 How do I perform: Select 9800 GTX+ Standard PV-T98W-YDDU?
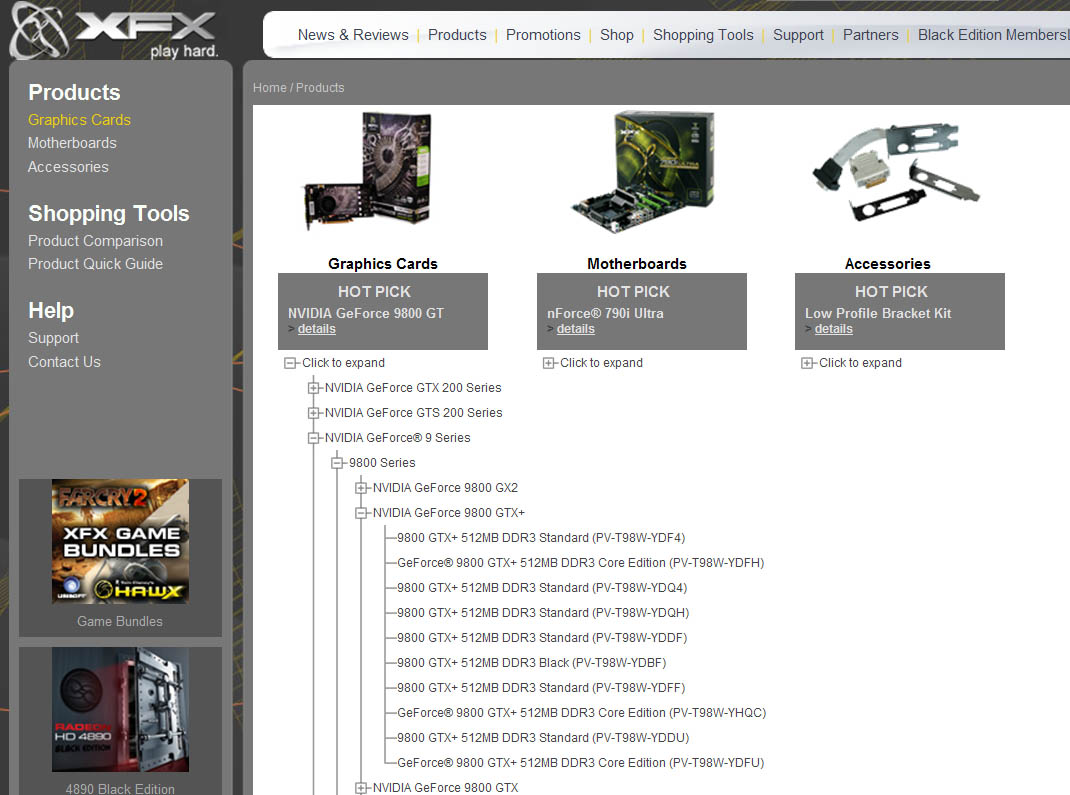[x=543, y=738]
